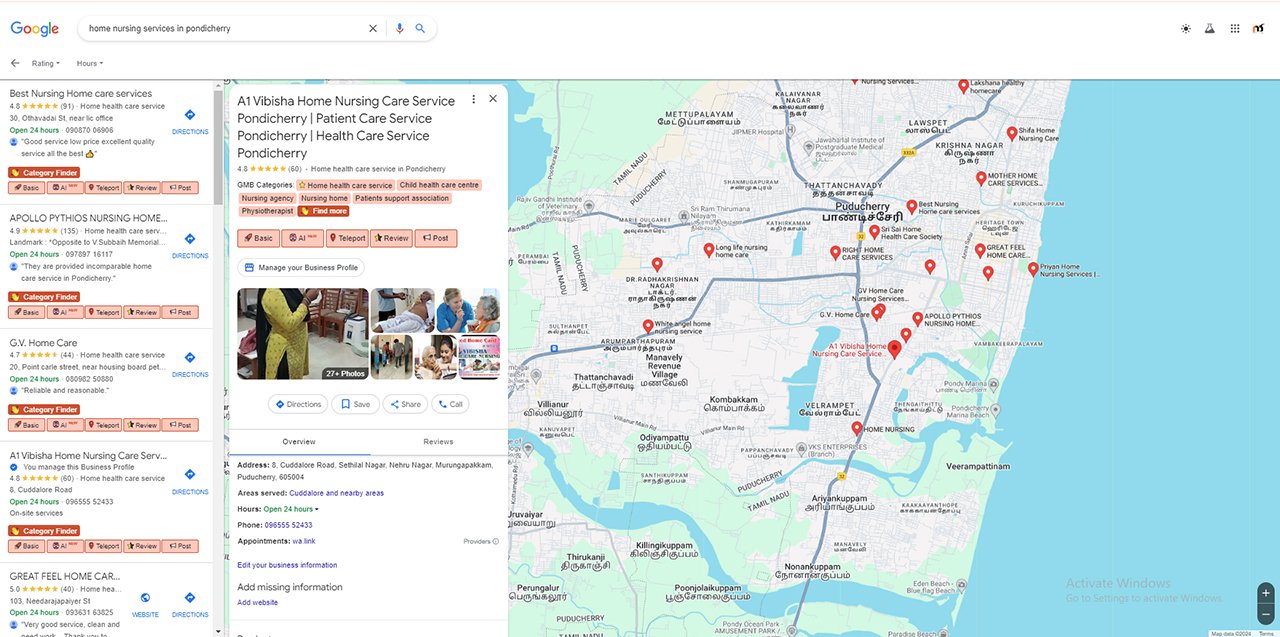This screenshot has height=637, width=1280.
Task: Open the caregiver with elderly woman photo
Action: (468, 311)
